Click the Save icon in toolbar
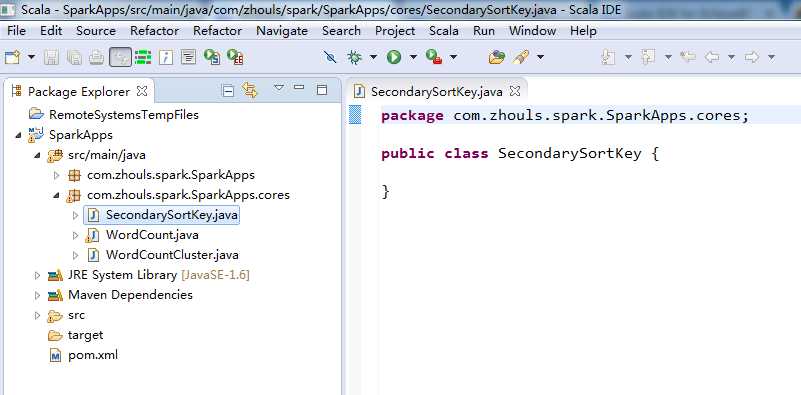This screenshot has width=801, height=395. click(51, 57)
